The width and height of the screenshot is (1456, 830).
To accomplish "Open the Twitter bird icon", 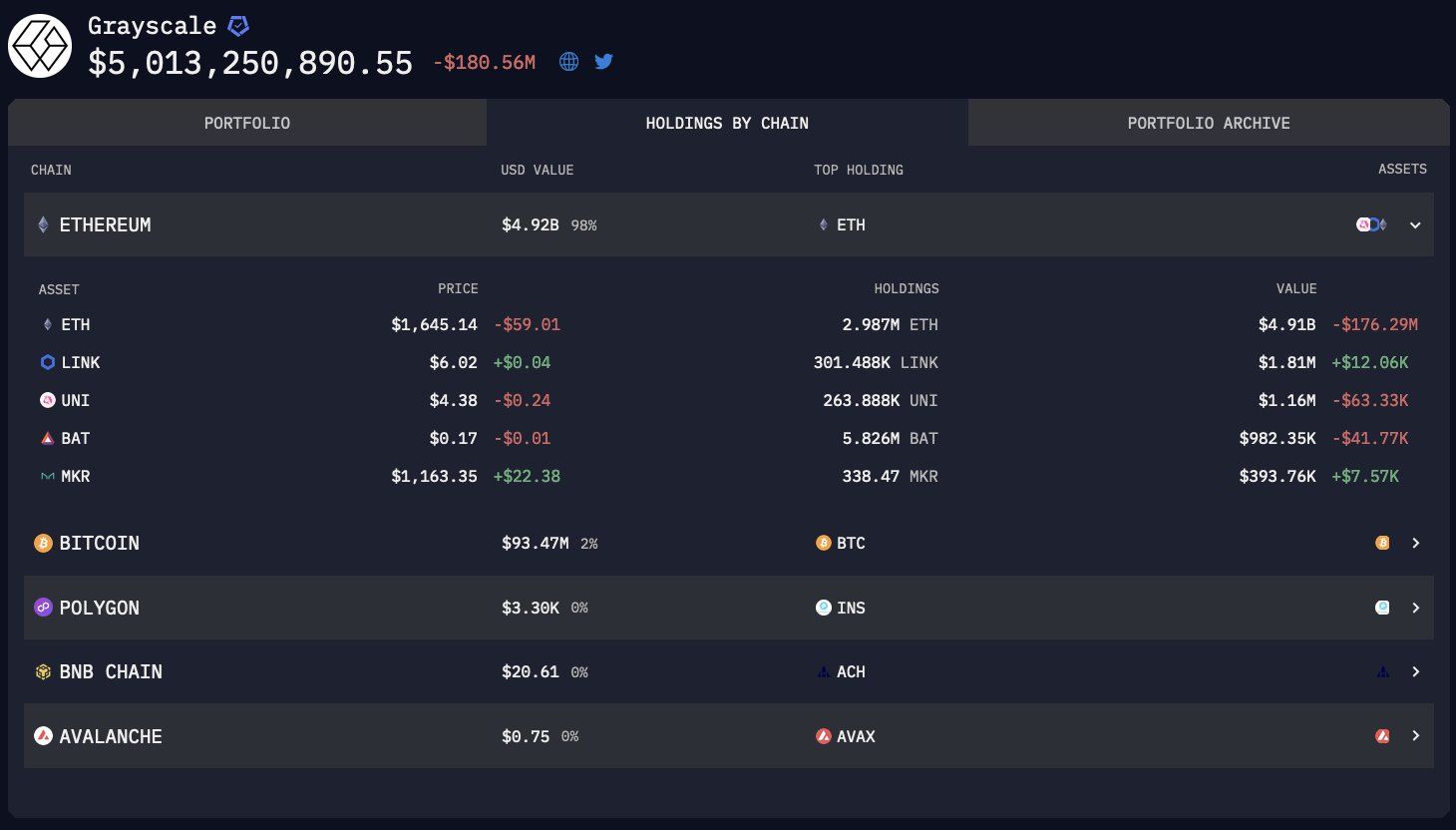I will click(603, 62).
